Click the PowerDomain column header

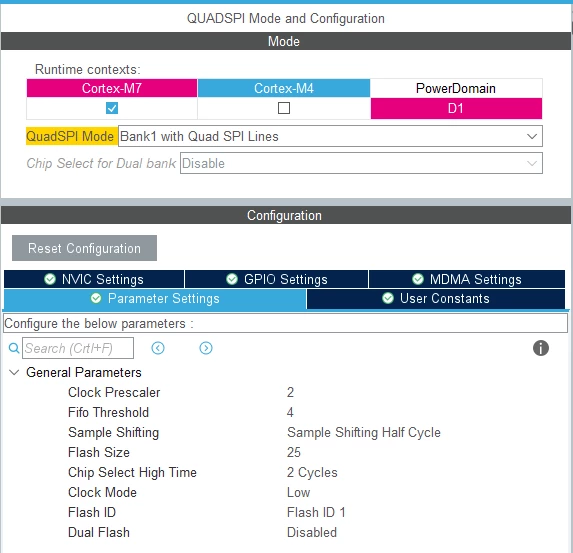click(x=456, y=88)
